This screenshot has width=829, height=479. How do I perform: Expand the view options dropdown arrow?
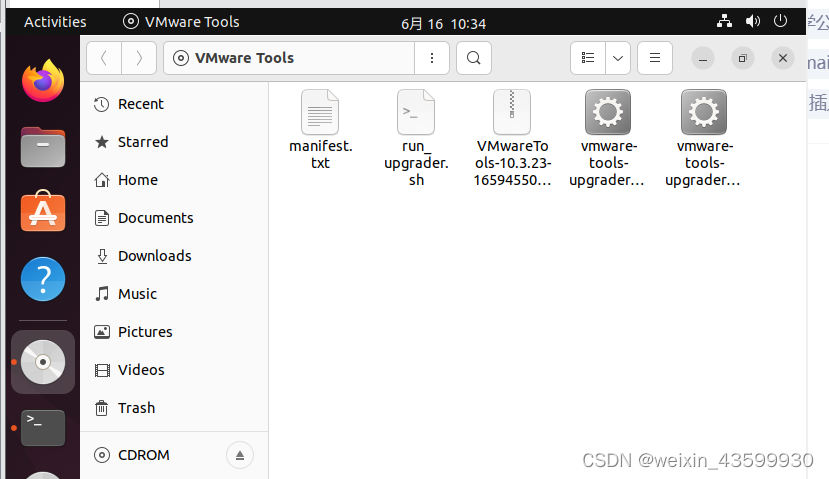(618, 58)
